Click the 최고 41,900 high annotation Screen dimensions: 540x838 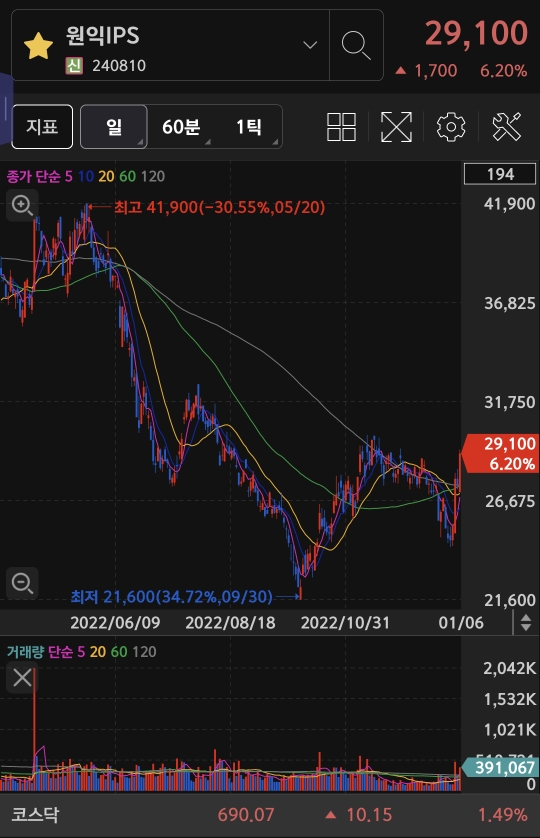pyautogui.click(x=219, y=207)
